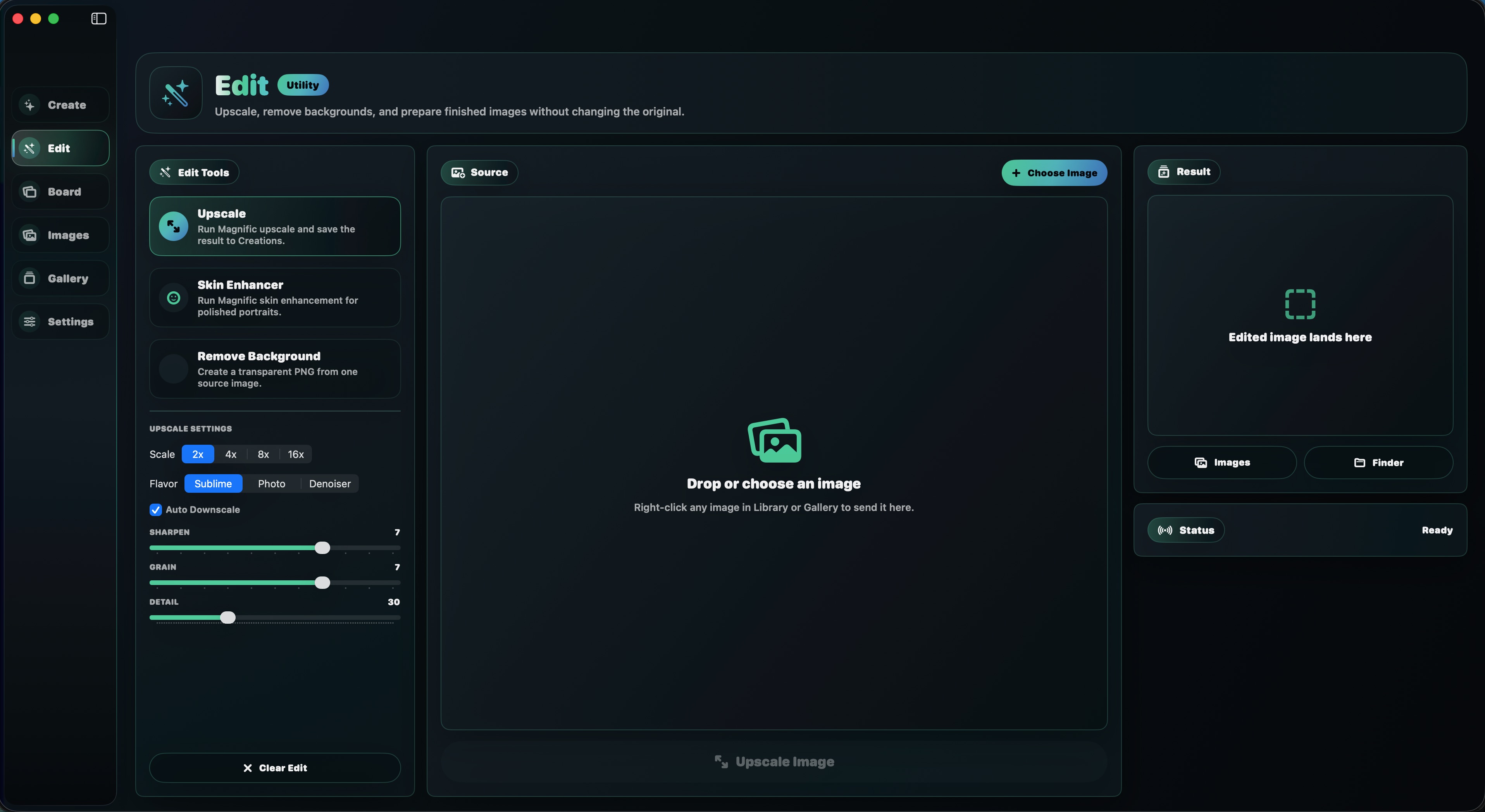Select the Upscale tool card
This screenshot has width=1485, height=812.
tap(275, 226)
